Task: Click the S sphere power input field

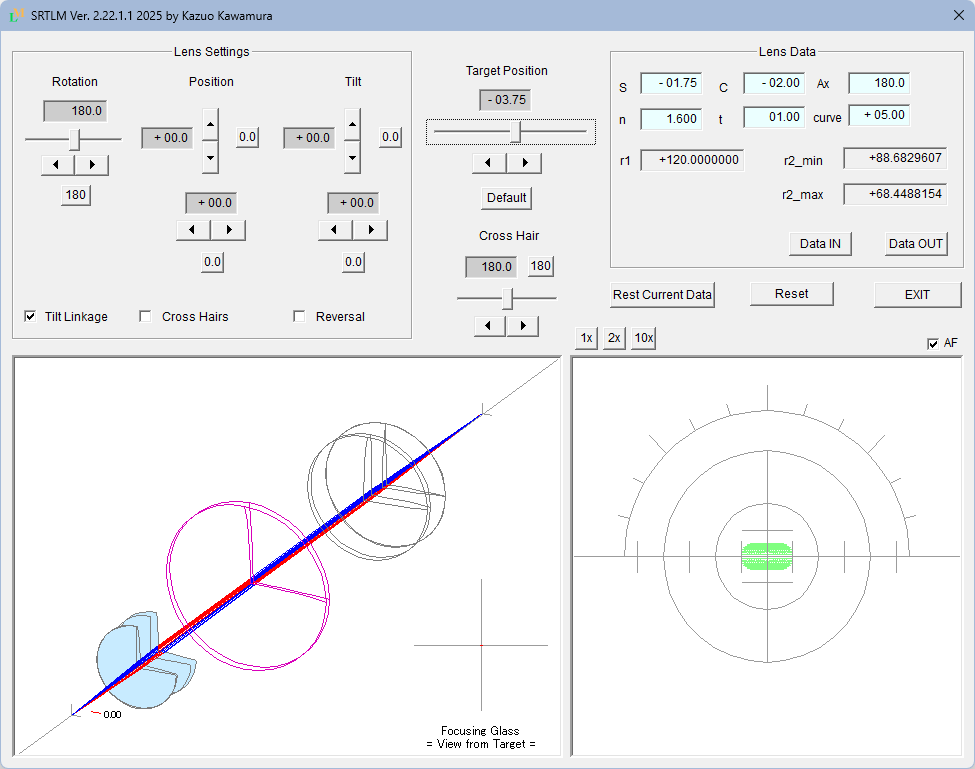Action: tap(671, 83)
